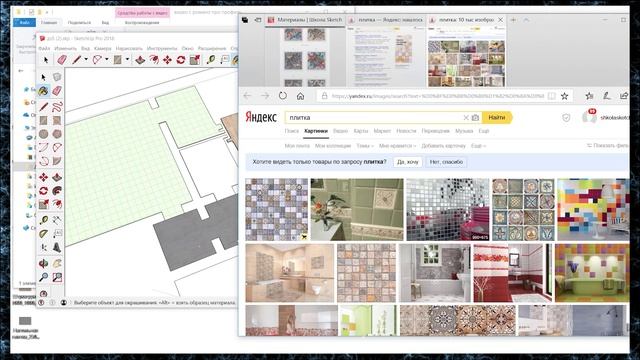Click Tape Measure in the top horizontal toolbar

(211, 60)
